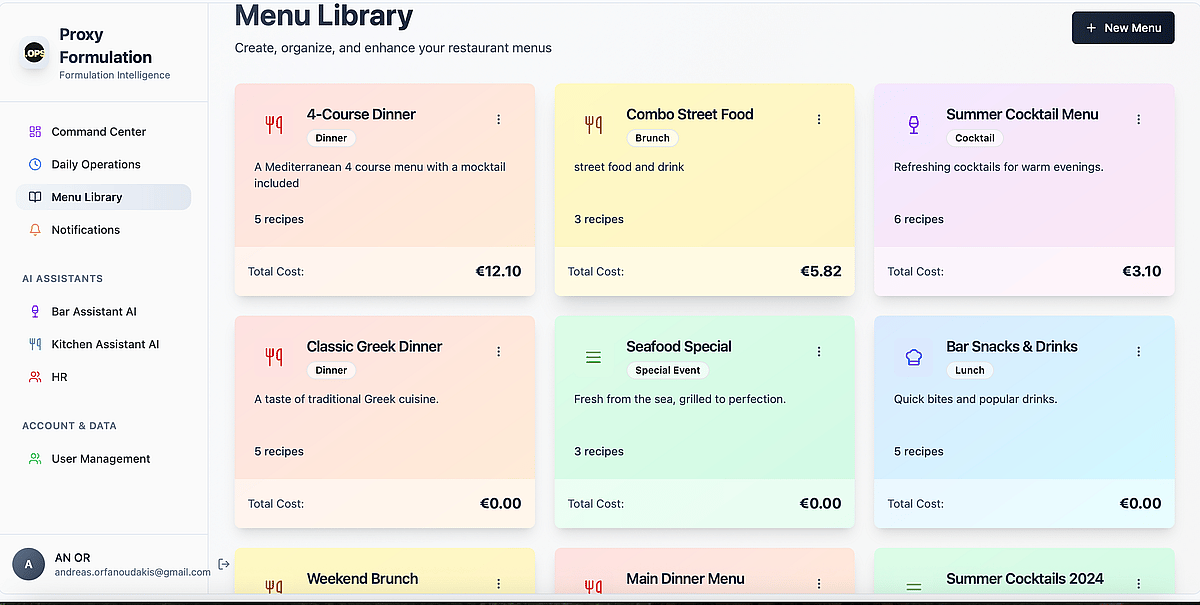Click the cocktail glass icon on Summer Cocktail Menu
The width and height of the screenshot is (1200, 605).
point(913,124)
